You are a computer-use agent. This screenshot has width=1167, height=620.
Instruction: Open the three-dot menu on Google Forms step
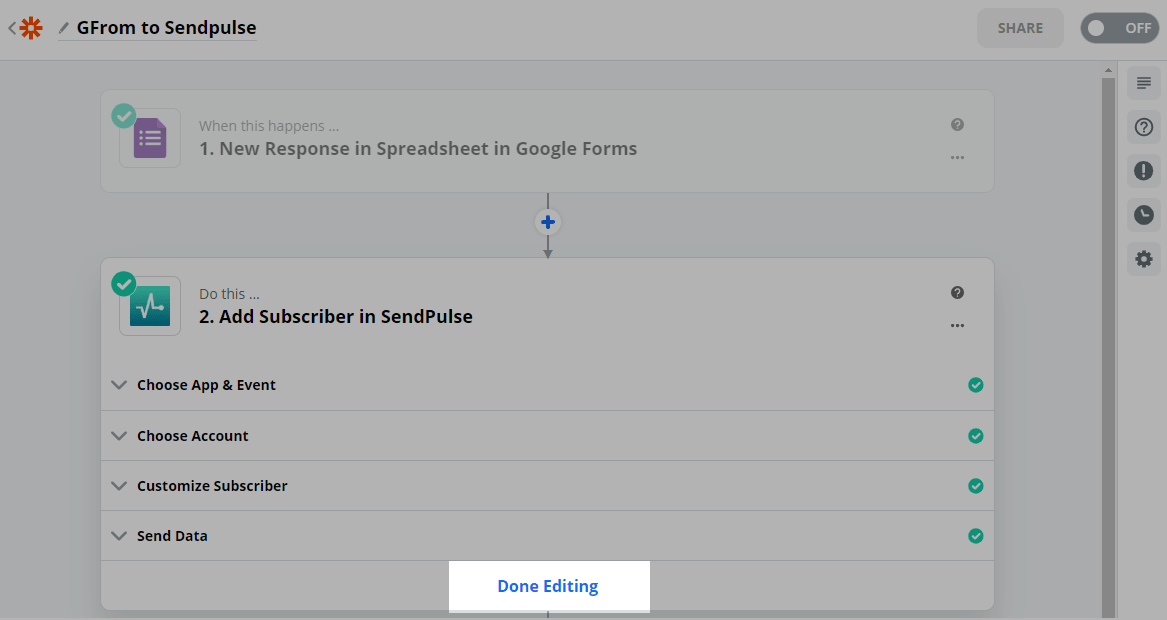point(957,158)
